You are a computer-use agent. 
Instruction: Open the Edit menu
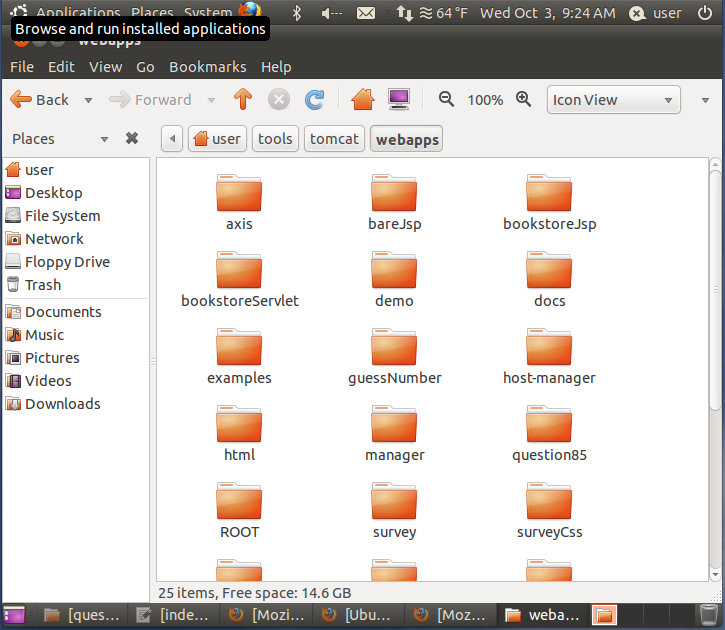61,67
